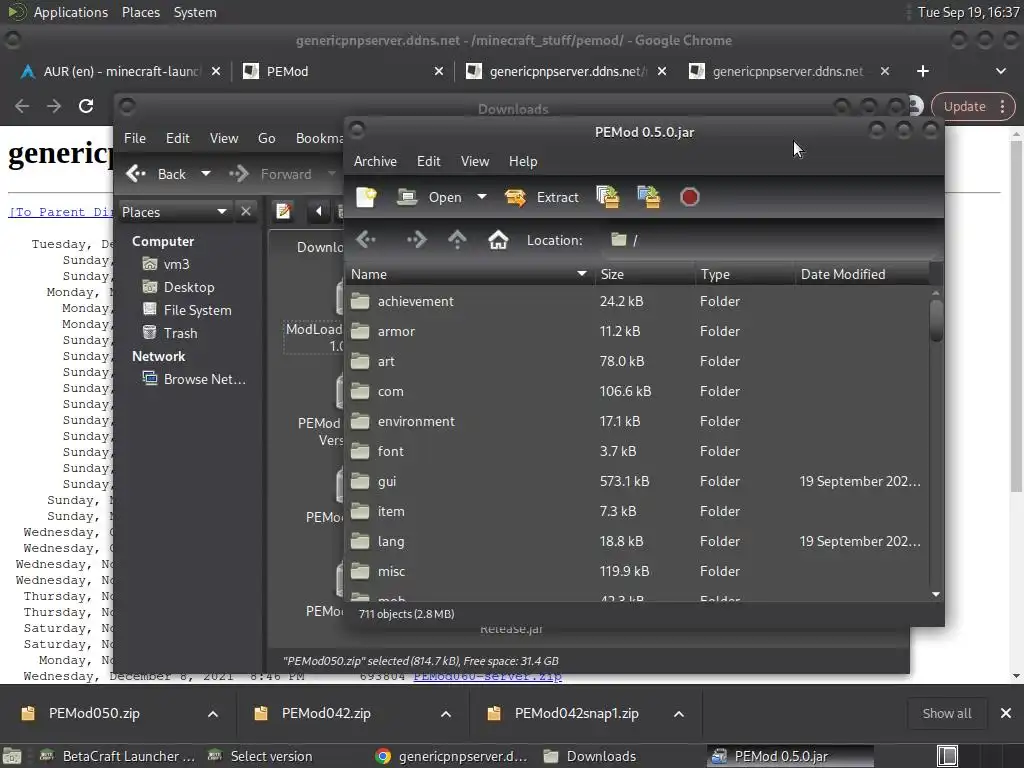Go forward in archive location history
The image size is (1024, 768).
point(417,240)
